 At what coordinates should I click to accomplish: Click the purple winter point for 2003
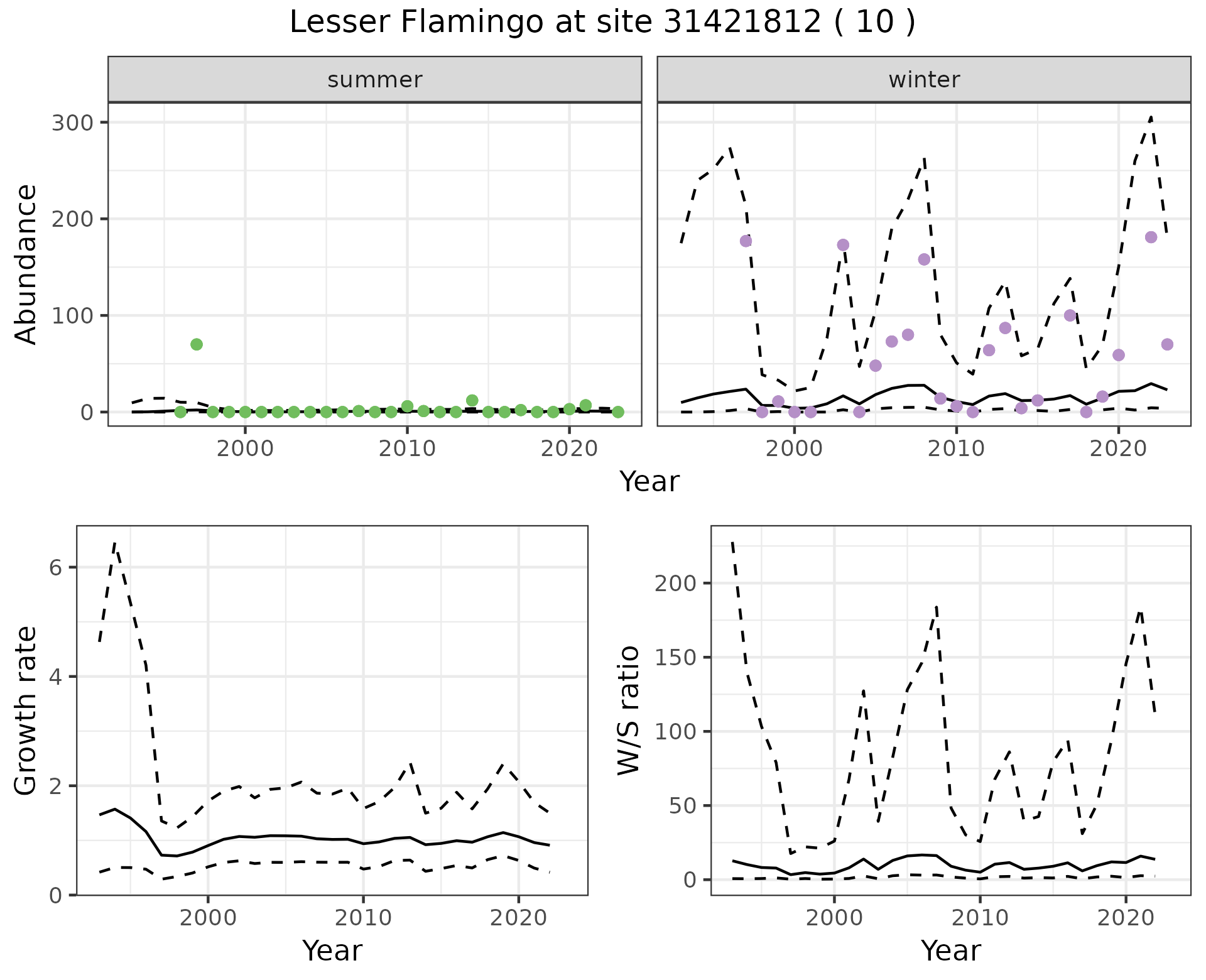[843, 245]
